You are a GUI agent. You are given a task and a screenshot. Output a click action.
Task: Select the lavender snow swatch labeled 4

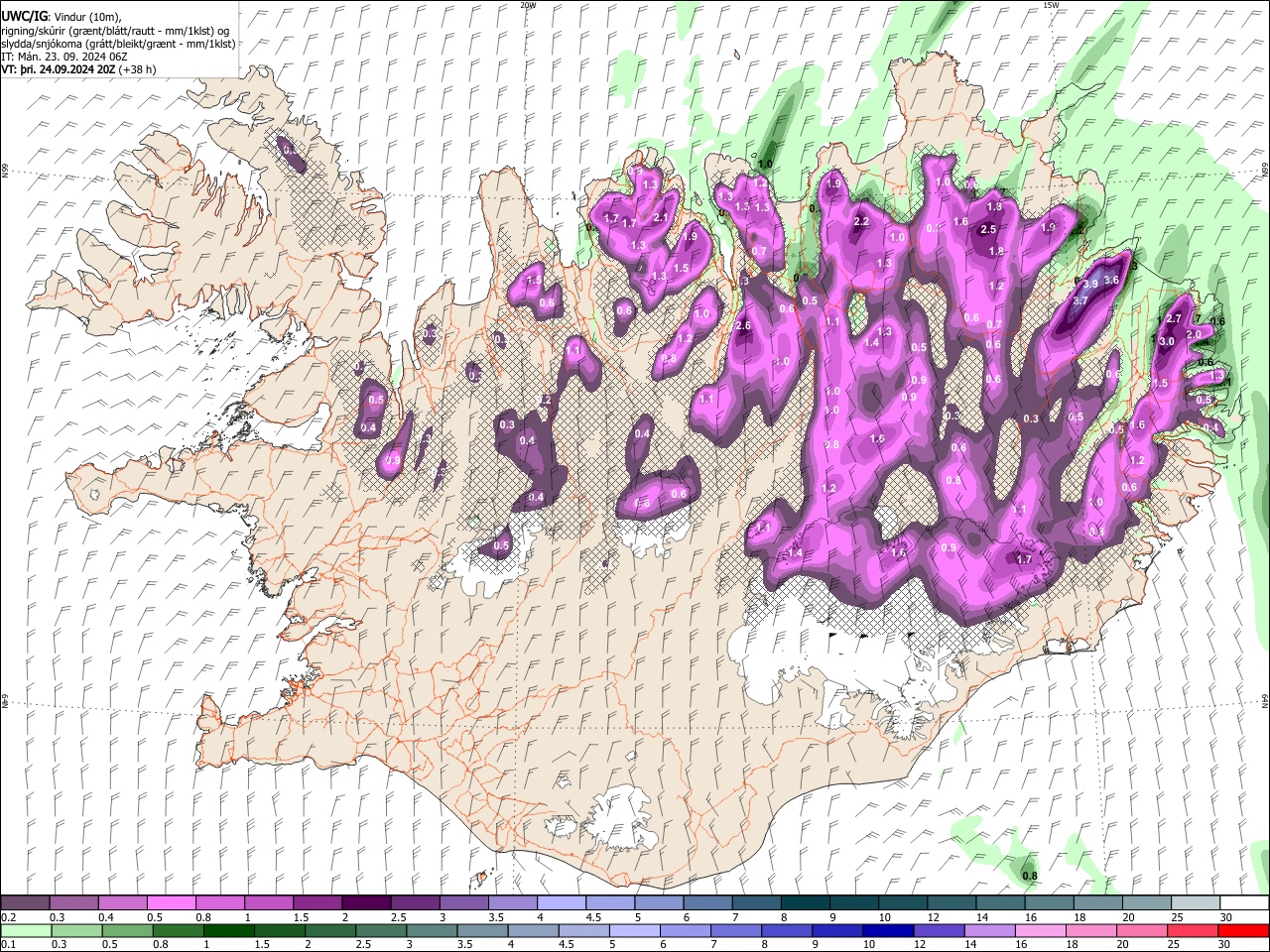point(561,902)
